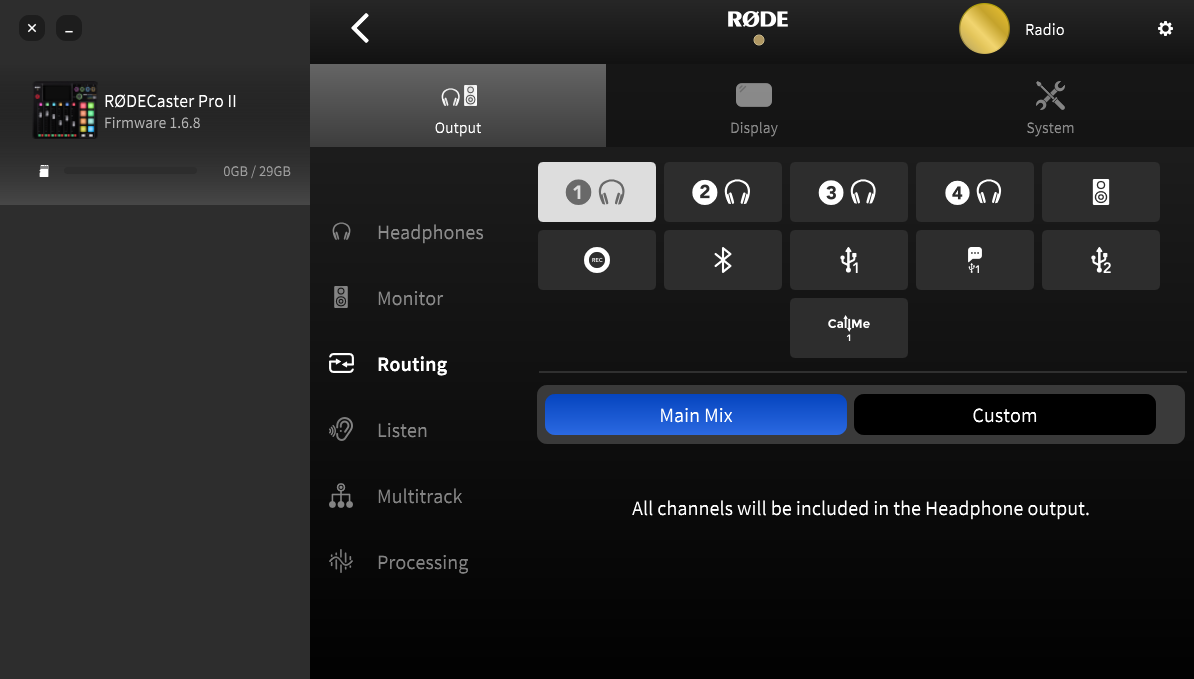Pick Headphone 4 output button
This screenshot has height=679, width=1194.
(x=974, y=192)
